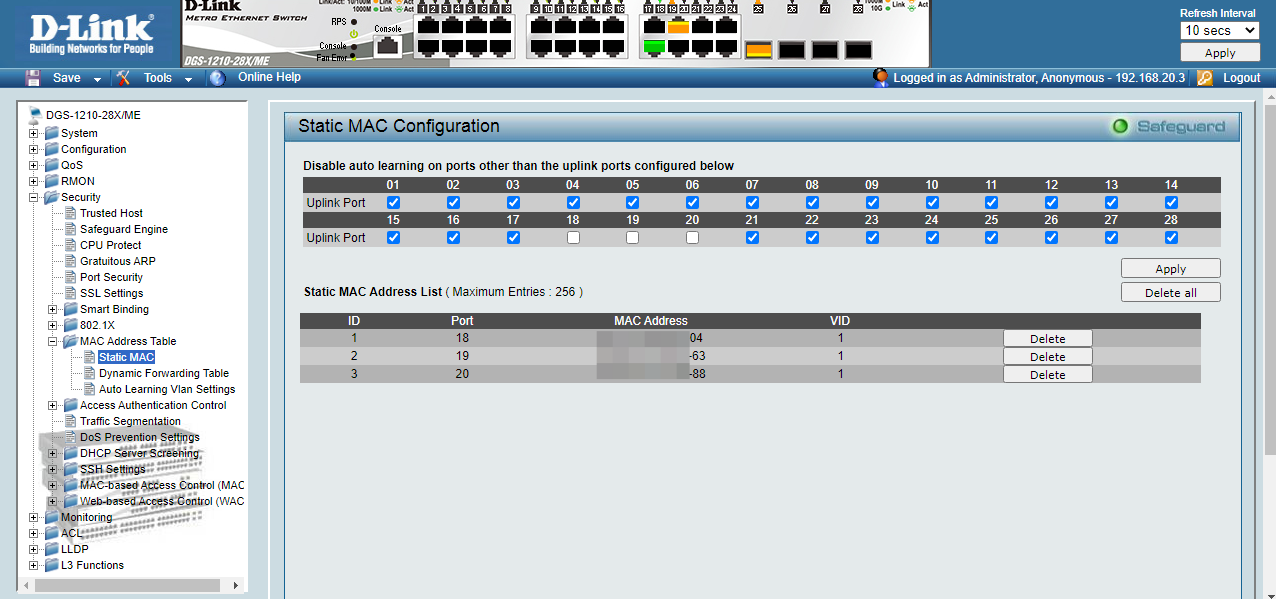Click the System folder icon
Image resolution: width=1276 pixels, height=599 pixels.
(x=52, y=133)
